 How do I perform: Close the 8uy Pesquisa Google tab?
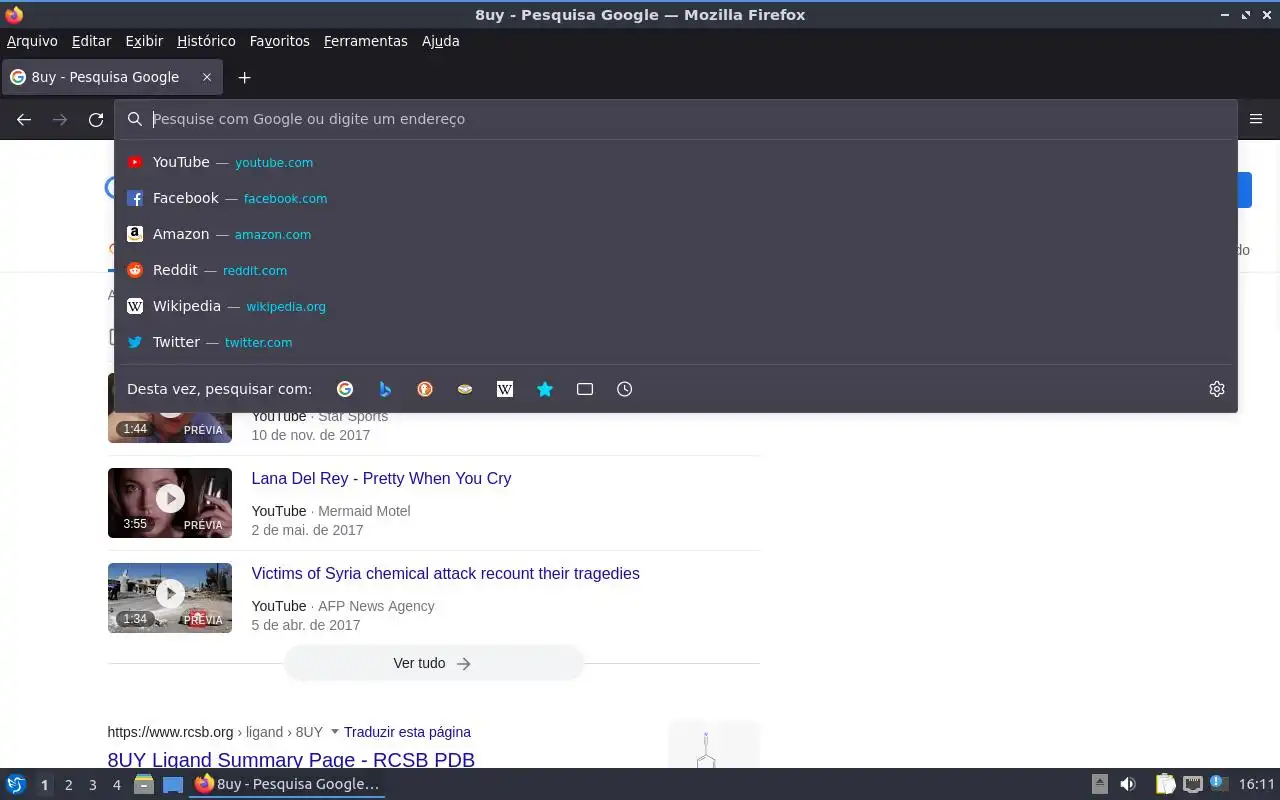tap(207, 77)
